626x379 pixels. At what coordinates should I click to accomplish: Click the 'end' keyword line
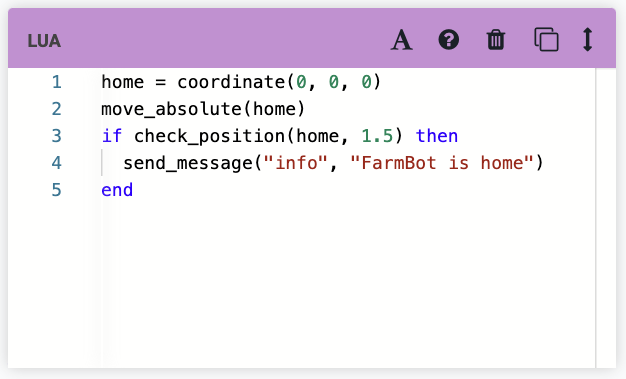tap(117, 190)
